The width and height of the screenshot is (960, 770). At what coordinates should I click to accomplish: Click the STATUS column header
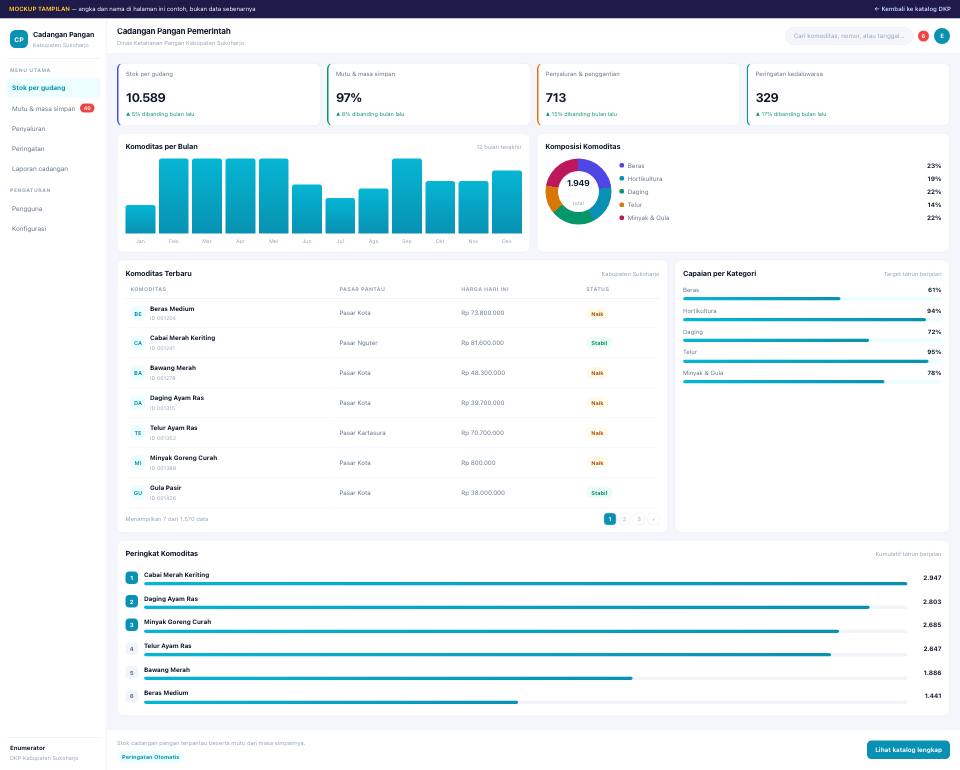[x=598, y=289]
